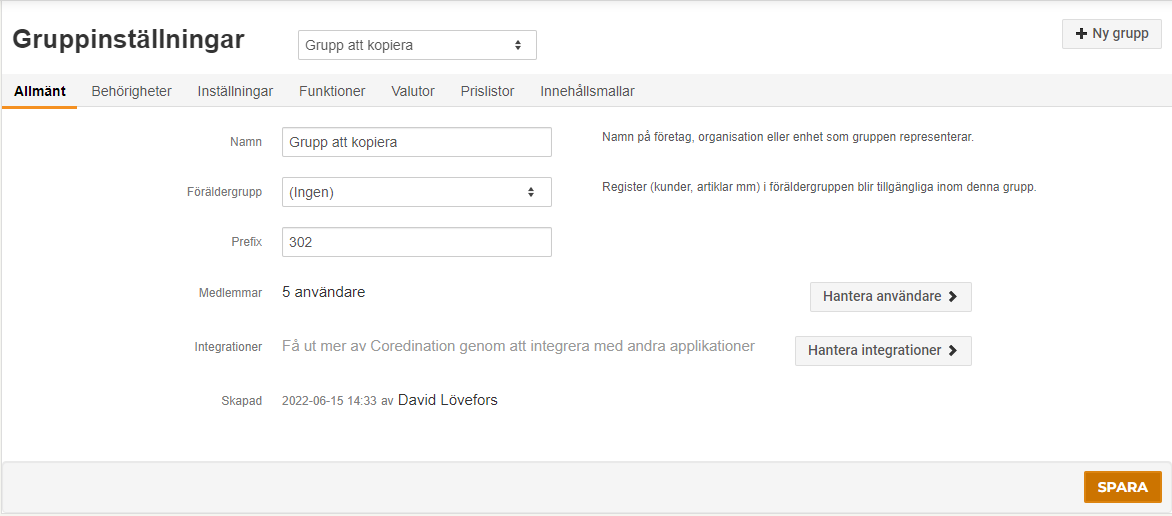The height and width of the screenshot is (516, 1172).
Task: Select the Valutor tab
Action: pos(413,92)
